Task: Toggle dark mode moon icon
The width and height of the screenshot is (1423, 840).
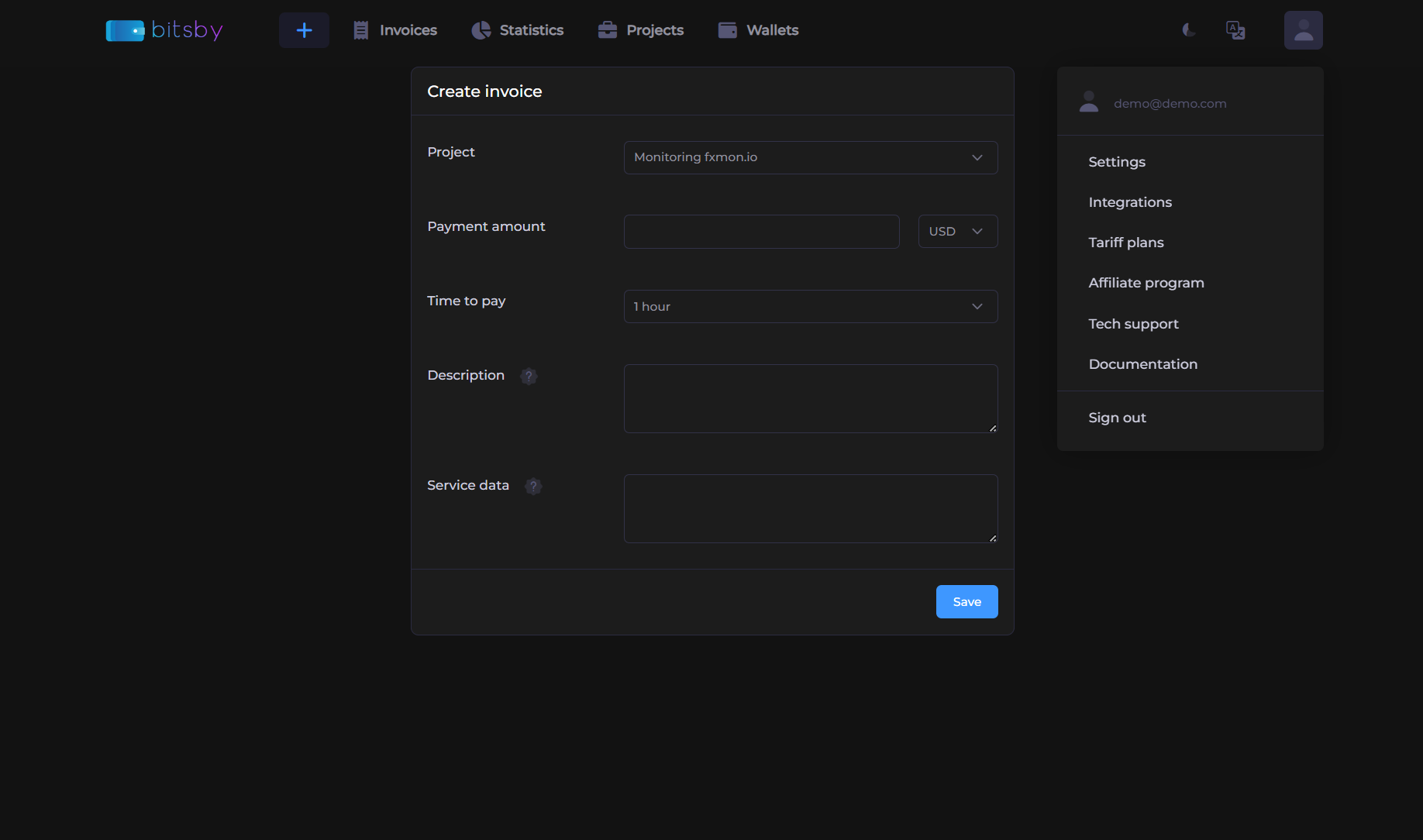Action: pos(1189,30)
